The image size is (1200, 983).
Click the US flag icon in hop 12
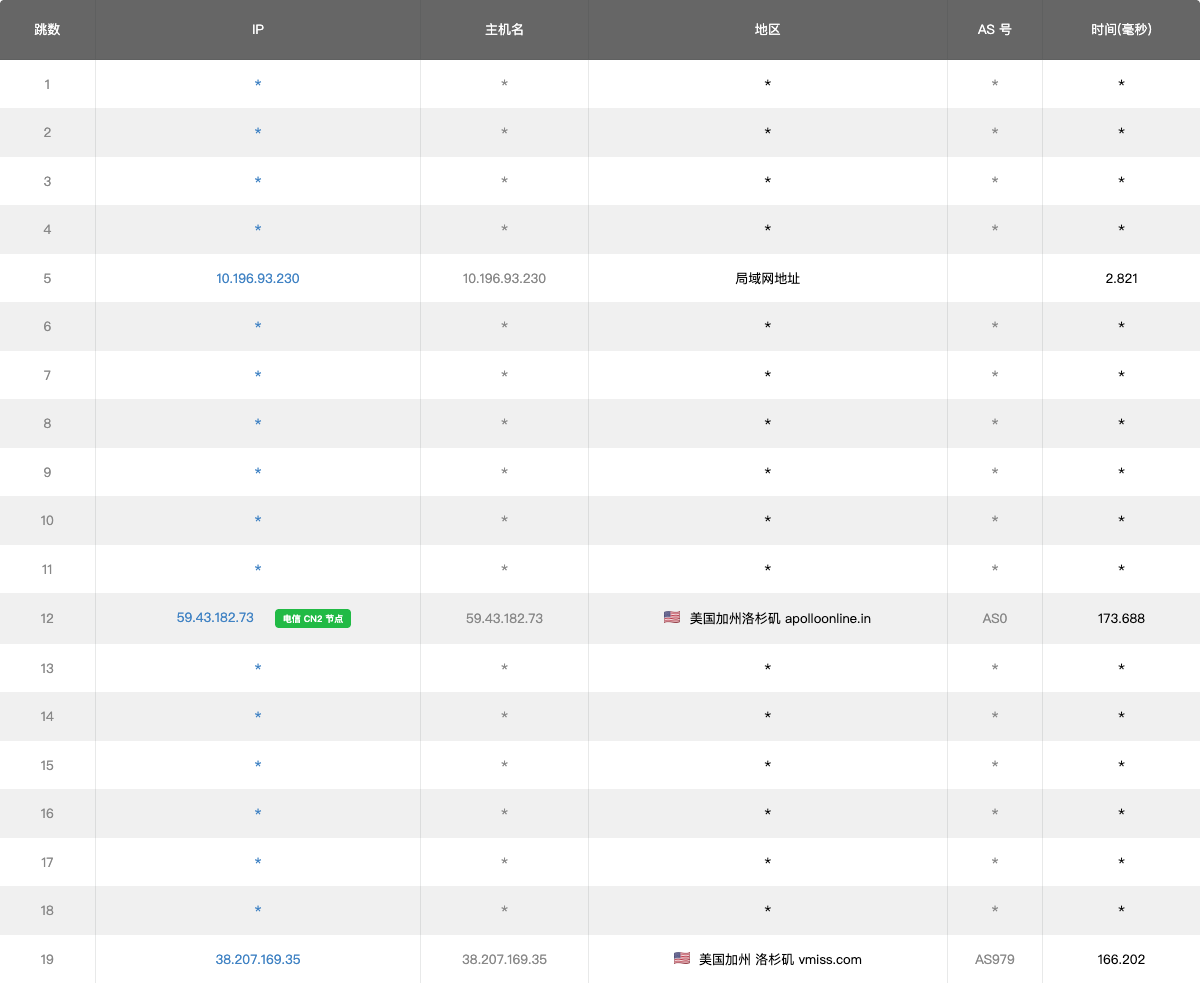(x=672, y=618)
